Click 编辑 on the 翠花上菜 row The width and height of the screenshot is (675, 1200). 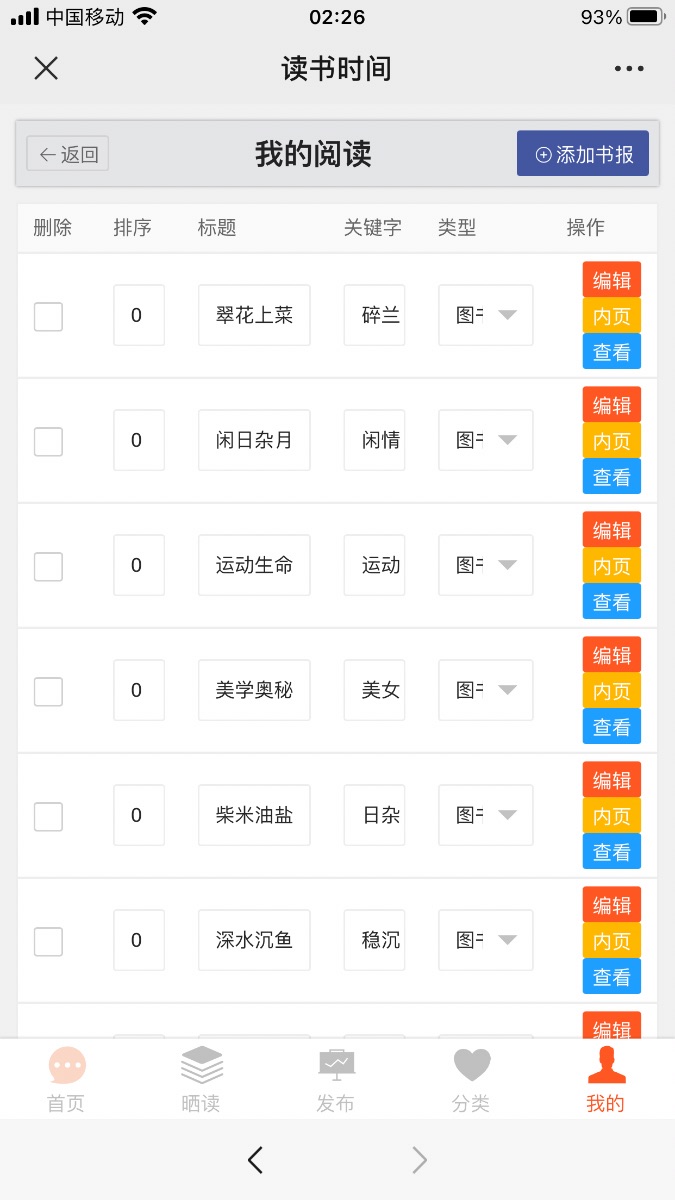pos(611,280)
